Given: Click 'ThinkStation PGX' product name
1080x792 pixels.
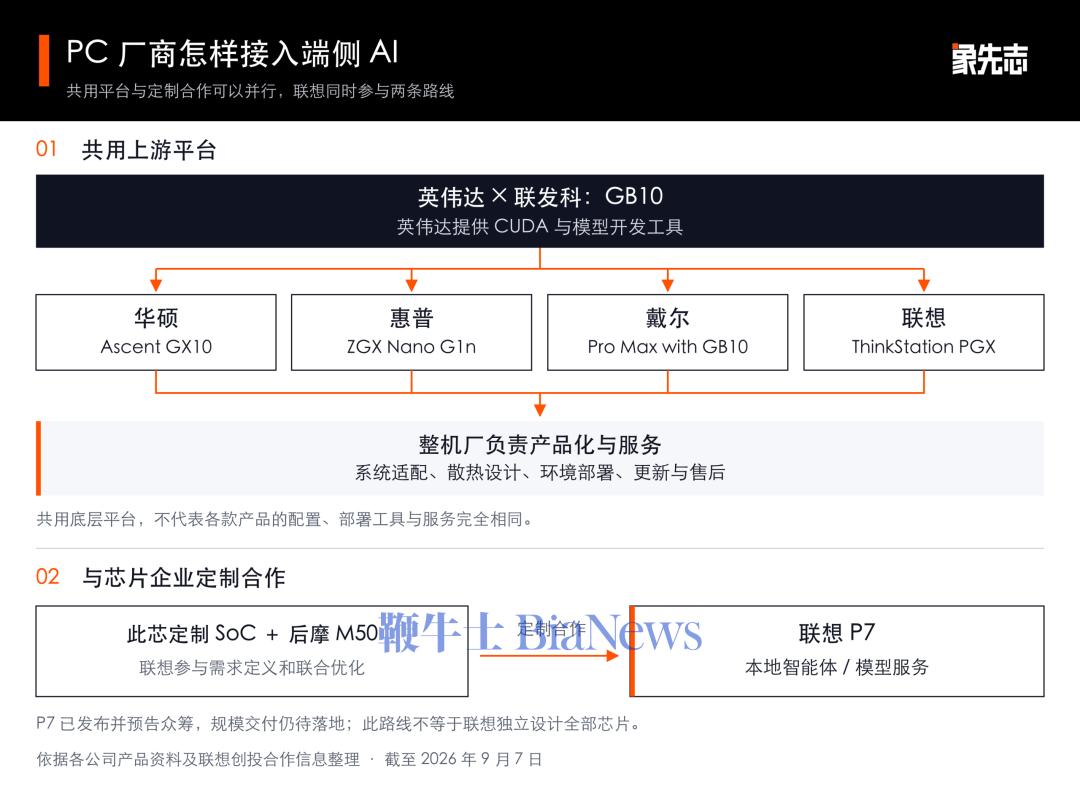Looking at the screenshot, I should (x=924, y=346).
